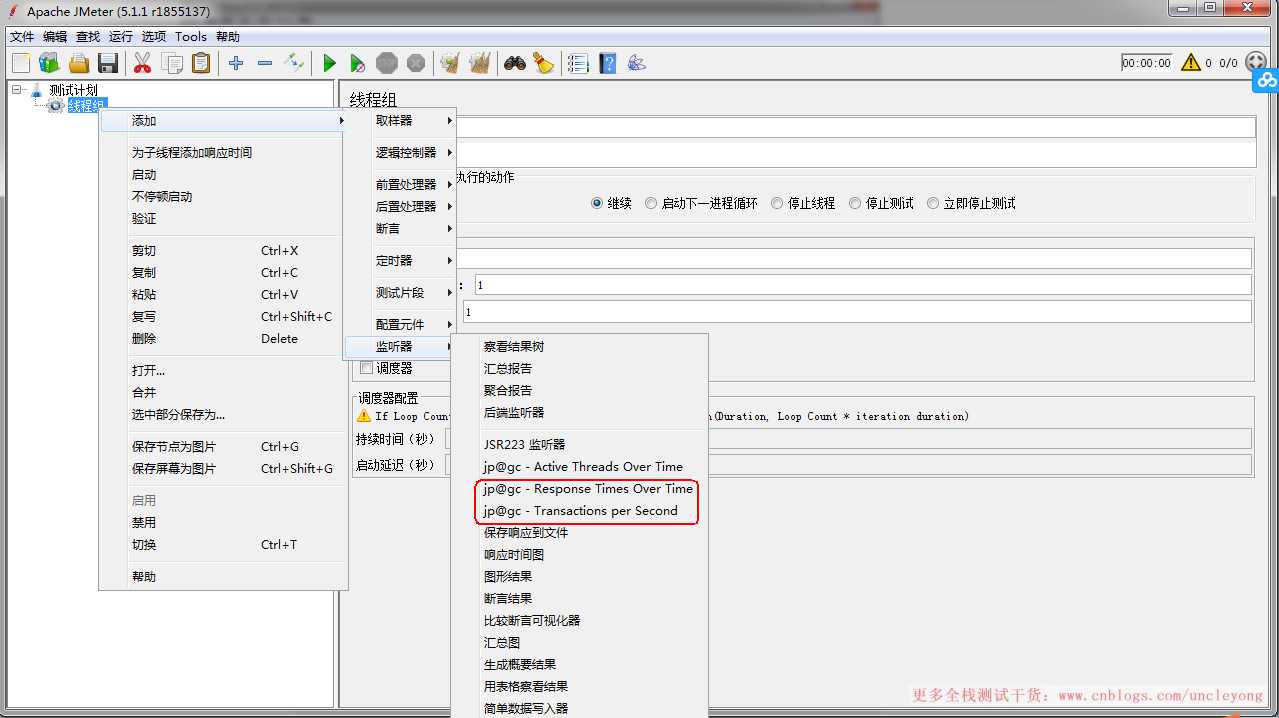Open Help with question mark icon
Screen dimensions: 1279x718
pos(608,63)
